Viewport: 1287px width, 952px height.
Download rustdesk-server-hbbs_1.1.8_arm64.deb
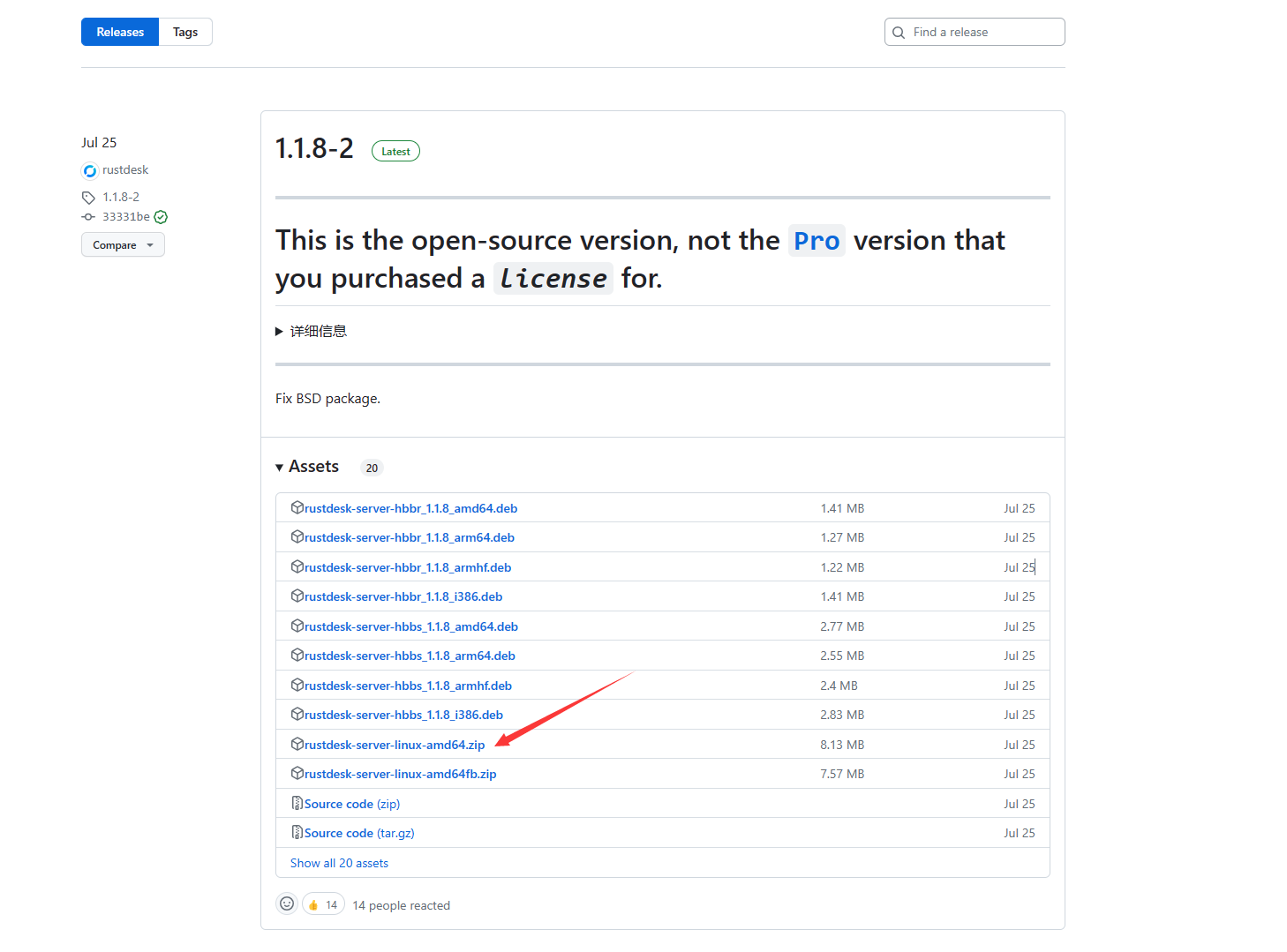coord(410,656)
